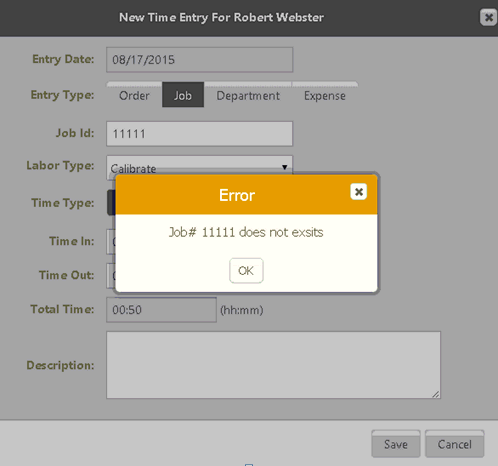
Task: Switch to Expense entry type
Action: 325,96
